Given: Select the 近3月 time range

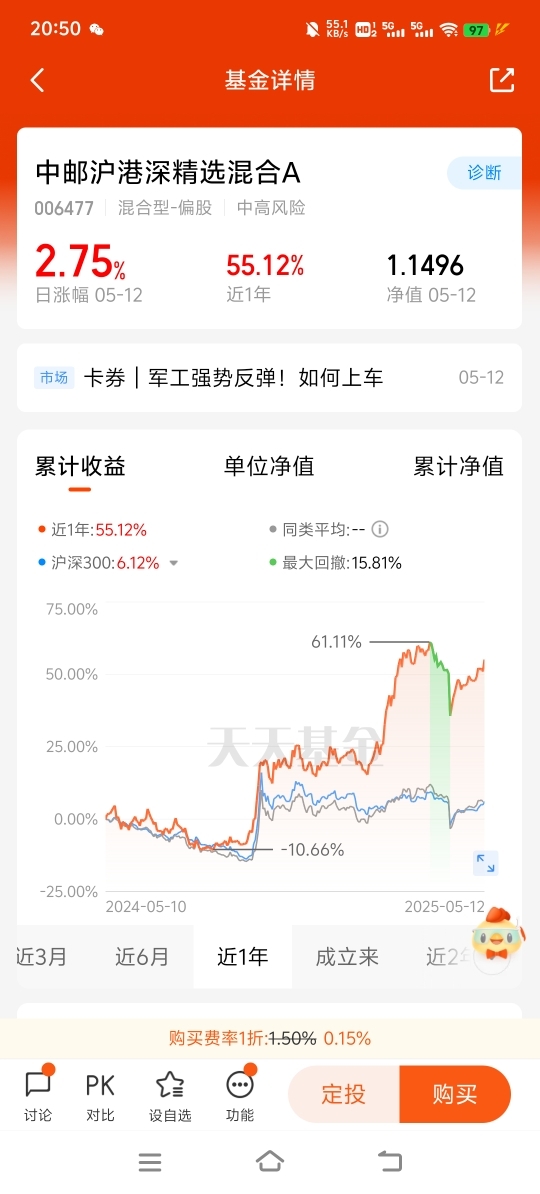Looking at the screenshot, I should pos(42,956).
